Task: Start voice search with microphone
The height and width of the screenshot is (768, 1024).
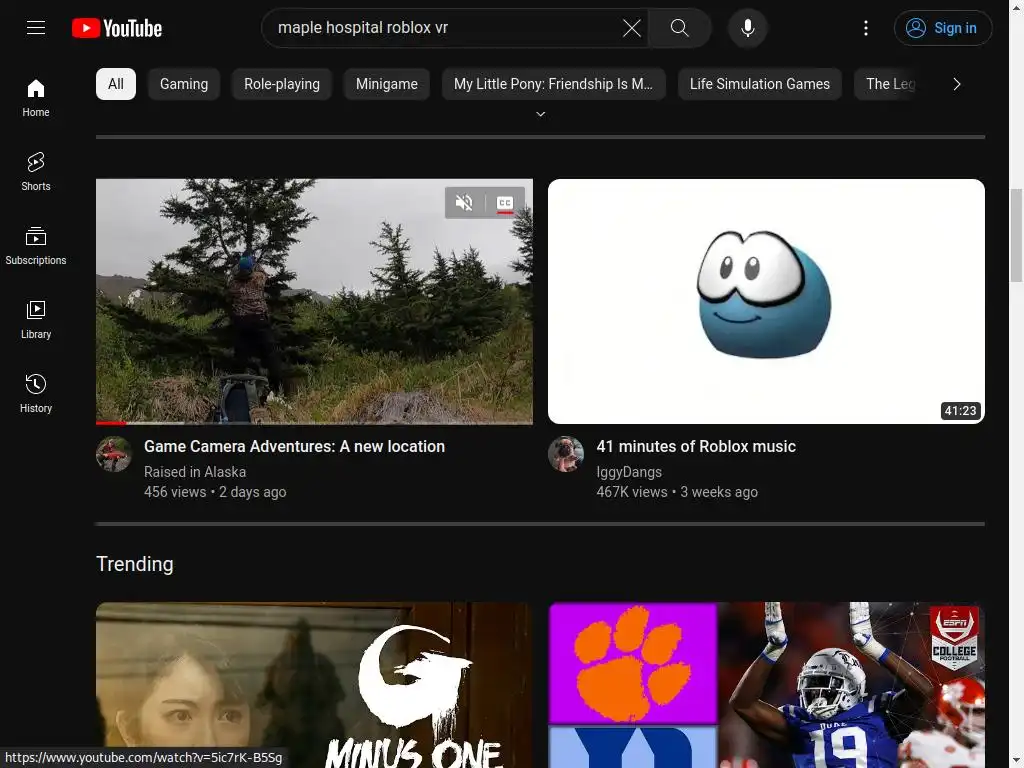Action: [748, 27]
